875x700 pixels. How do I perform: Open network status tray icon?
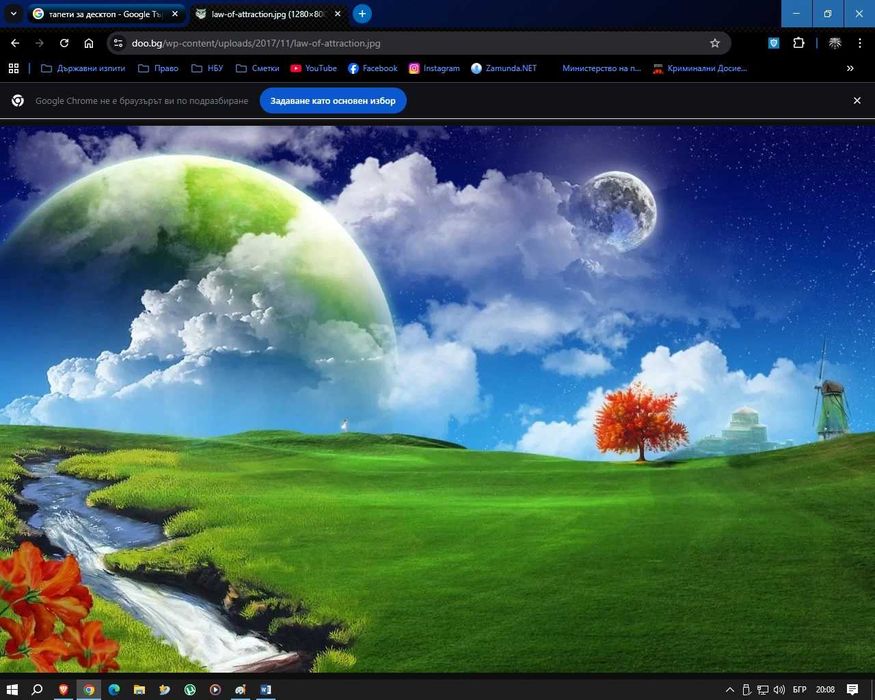tap(762, 690)
